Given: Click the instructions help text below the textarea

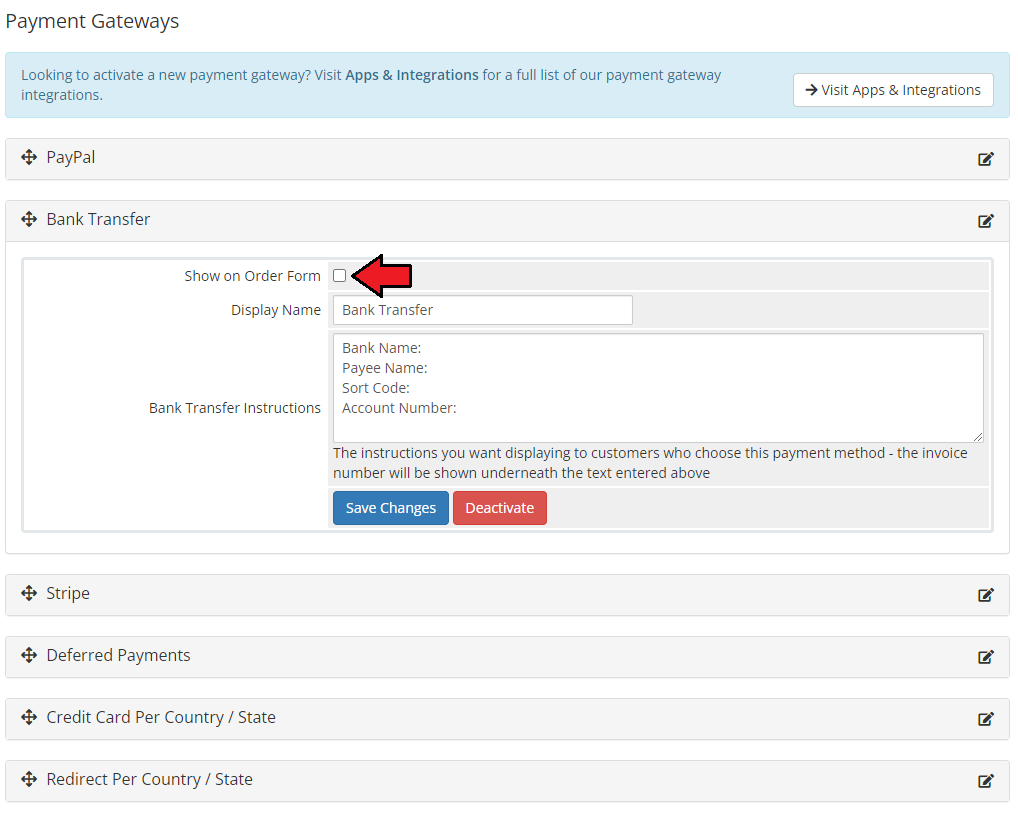Looking at the screenshot, I should tap(650, 463).
